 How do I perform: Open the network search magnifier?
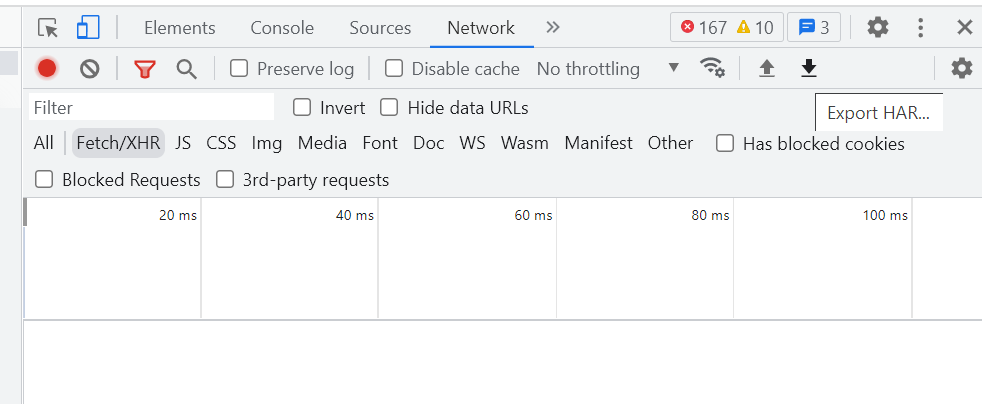coord(186,68)
